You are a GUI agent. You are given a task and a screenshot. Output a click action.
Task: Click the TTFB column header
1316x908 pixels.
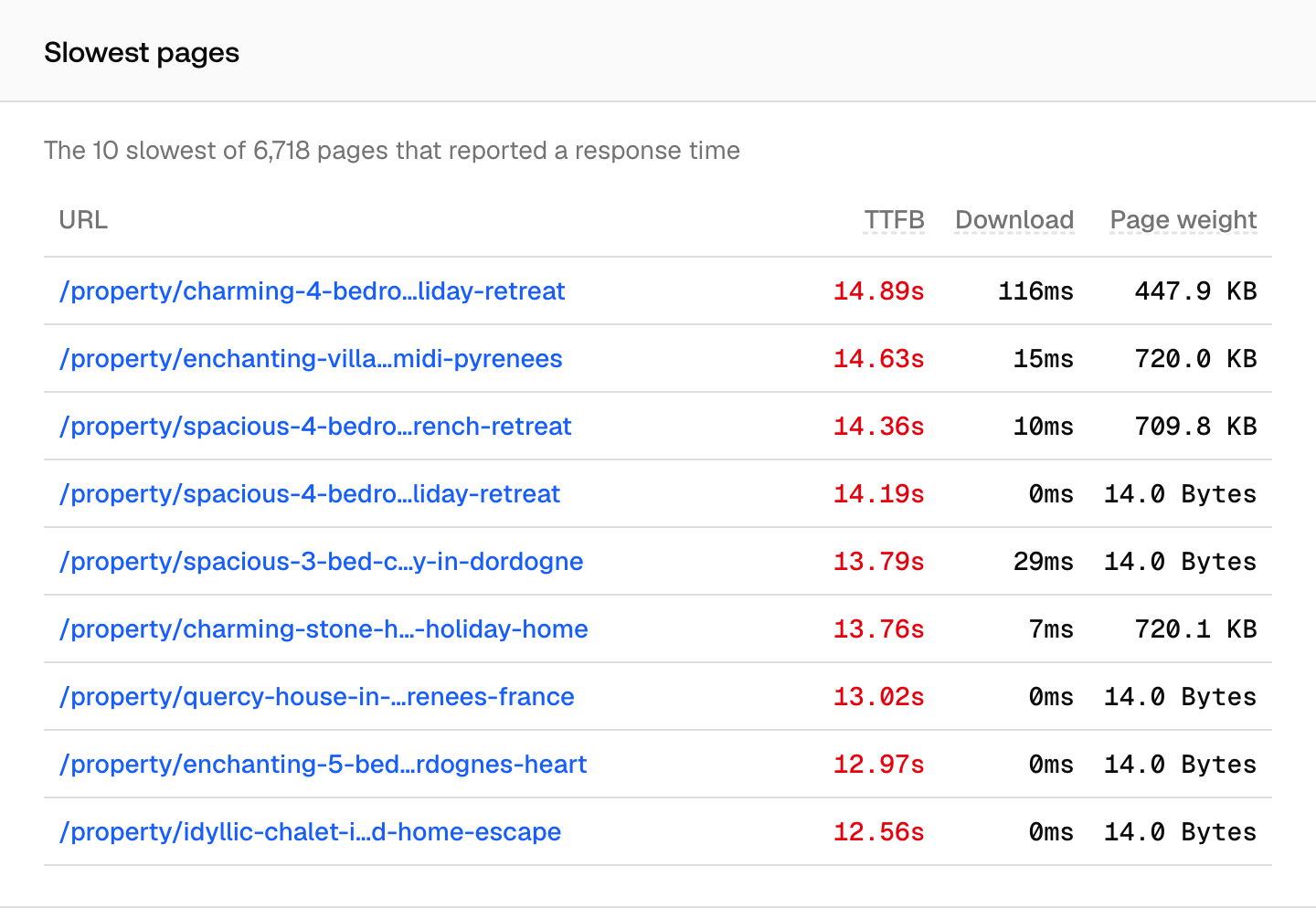tap(894, 220)
